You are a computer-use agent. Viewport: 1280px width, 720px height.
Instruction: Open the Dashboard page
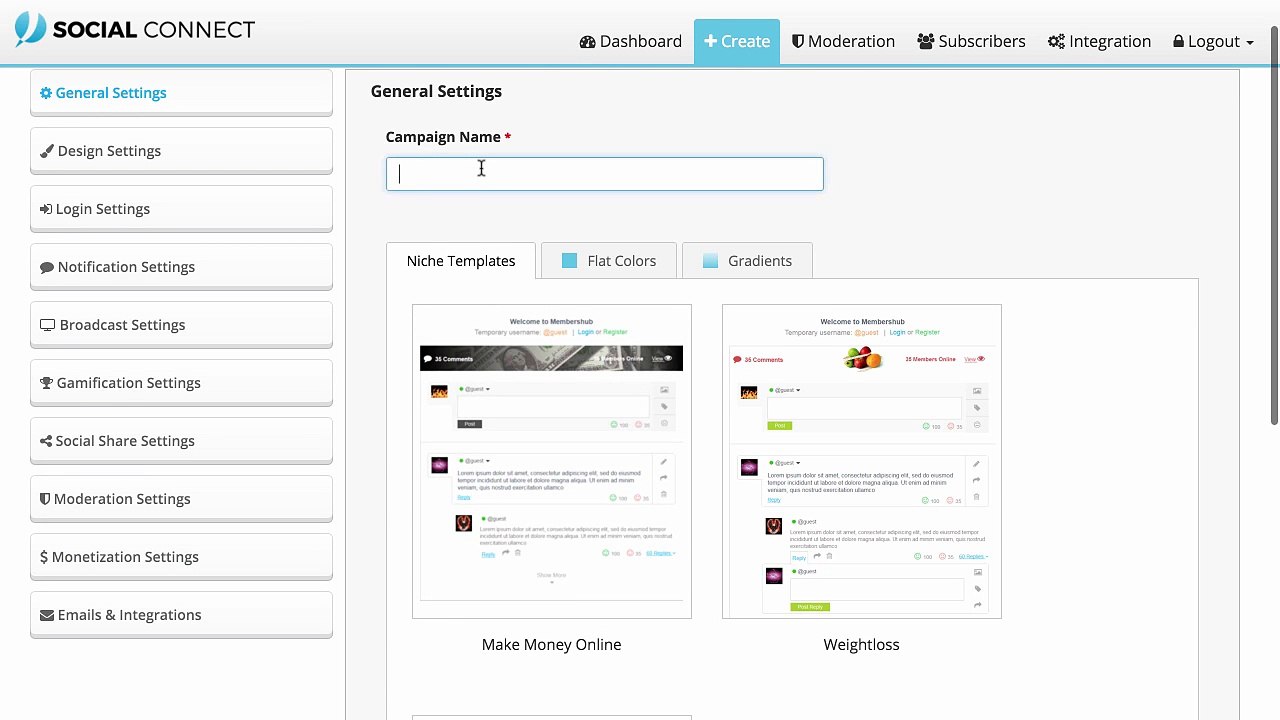coord(631,41)
